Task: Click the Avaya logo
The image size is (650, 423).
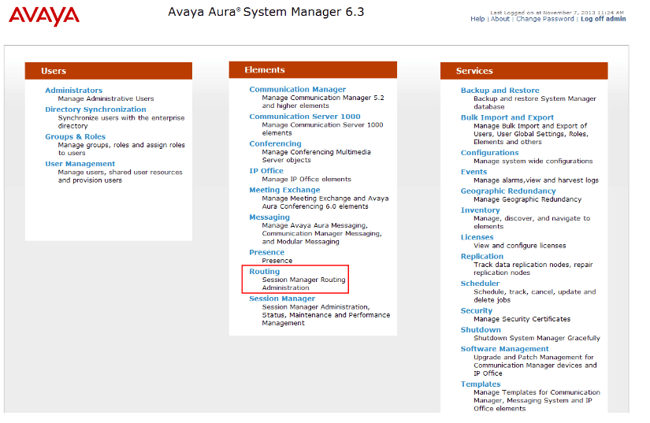Action: tap(44, 16)
